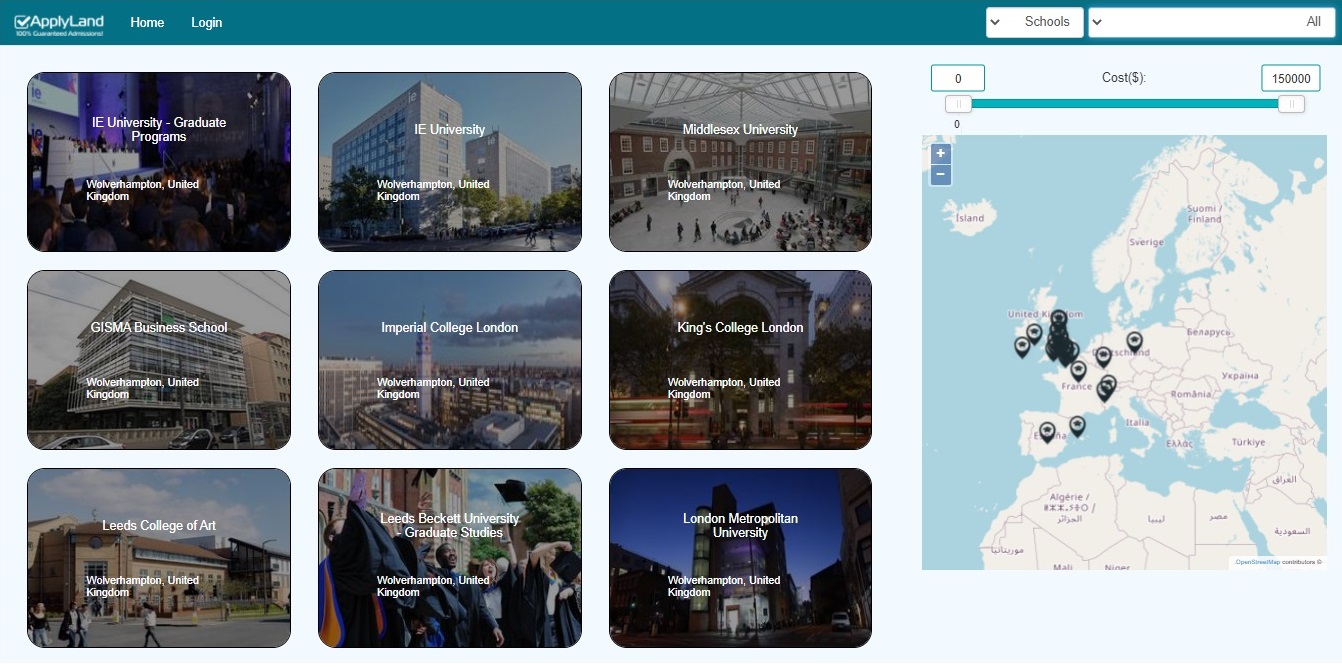
Task: Click the "Italia" label on the map
Action: (1138, 422)
